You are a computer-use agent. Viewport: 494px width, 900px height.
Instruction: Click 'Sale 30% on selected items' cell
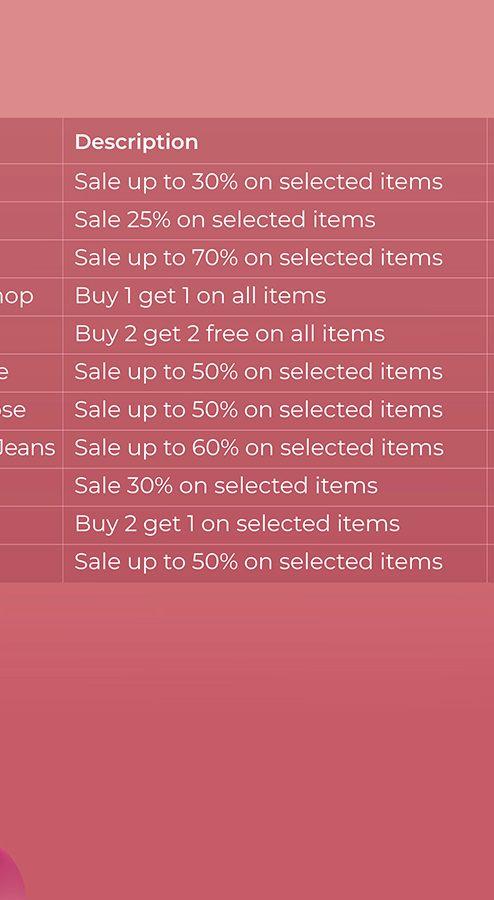coord(226,486)
